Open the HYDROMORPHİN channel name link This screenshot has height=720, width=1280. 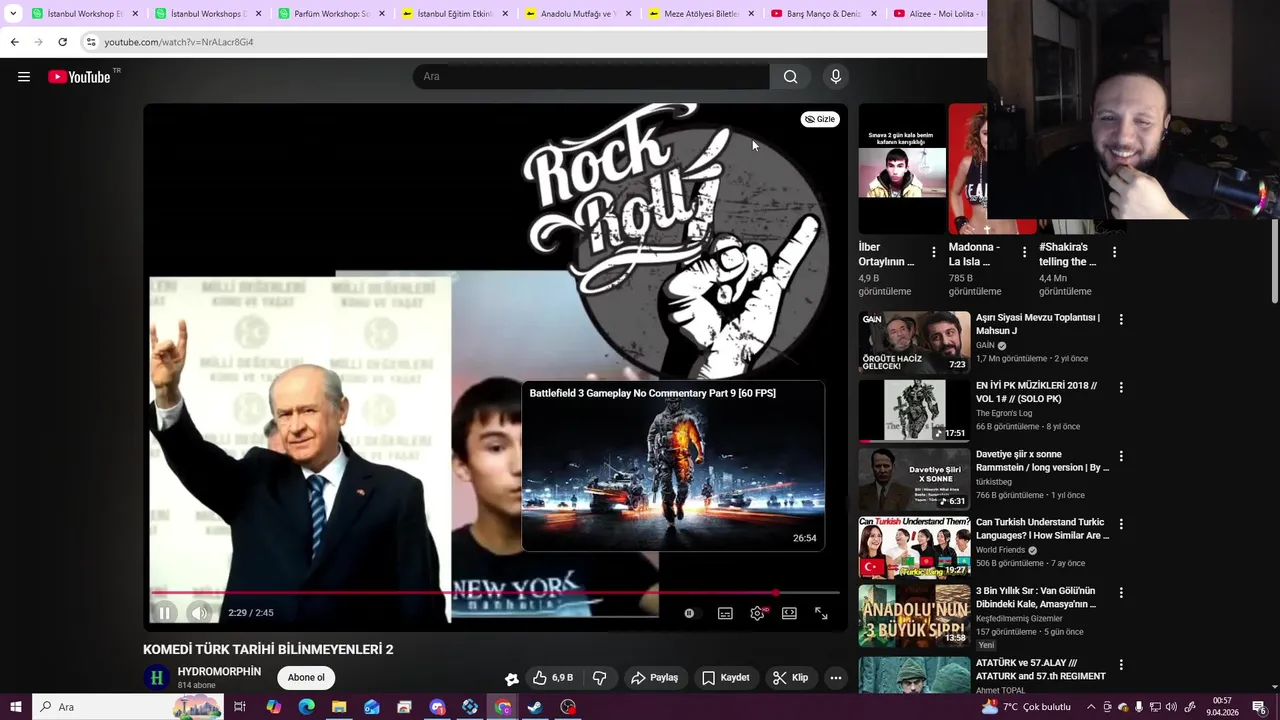pyautogui.click(x=219, y=672)
